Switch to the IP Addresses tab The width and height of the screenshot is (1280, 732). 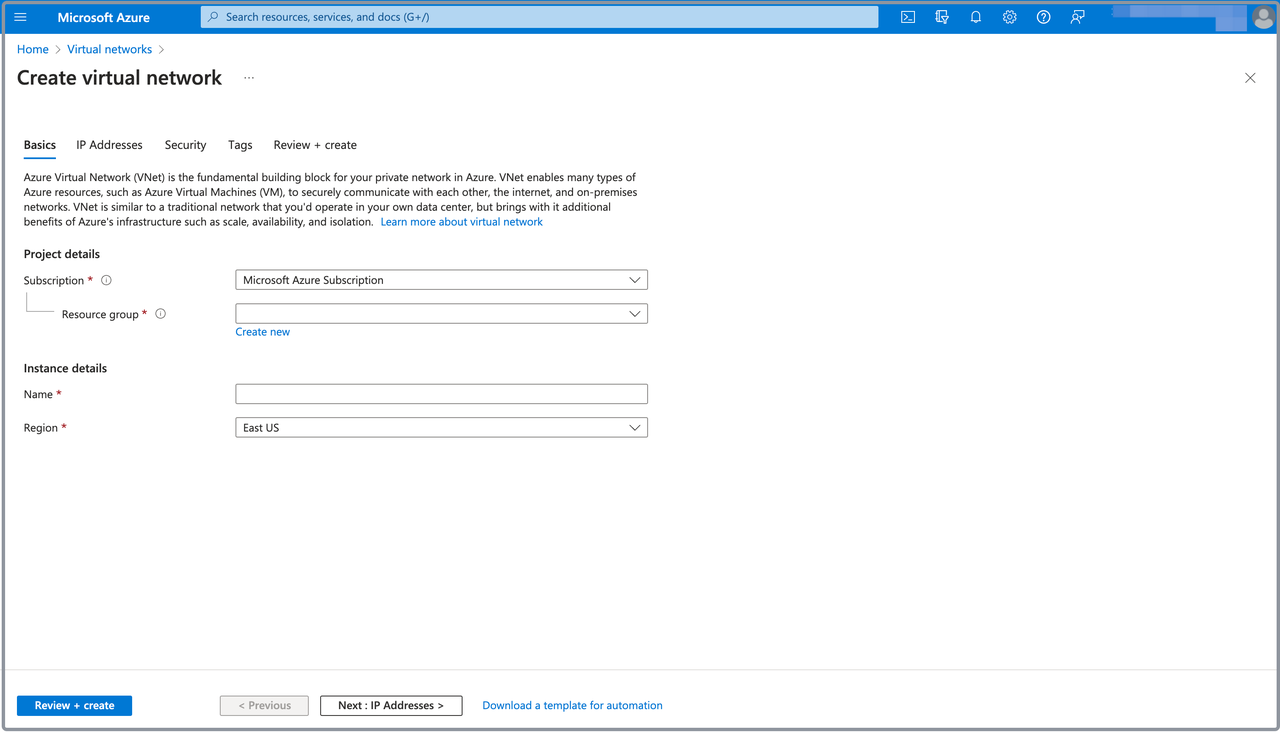pos(109,145)
